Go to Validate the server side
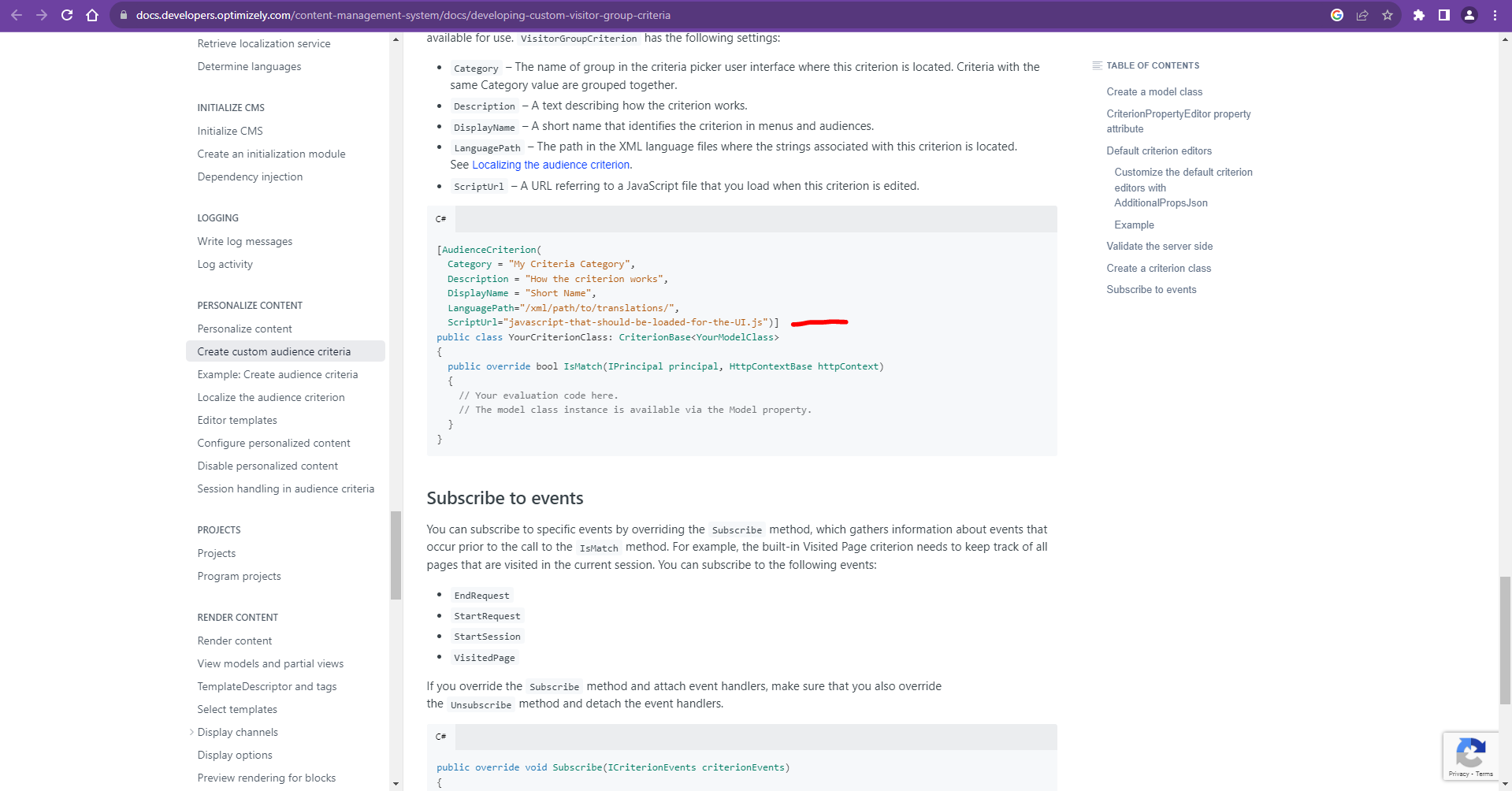 tap(1159, 246)
